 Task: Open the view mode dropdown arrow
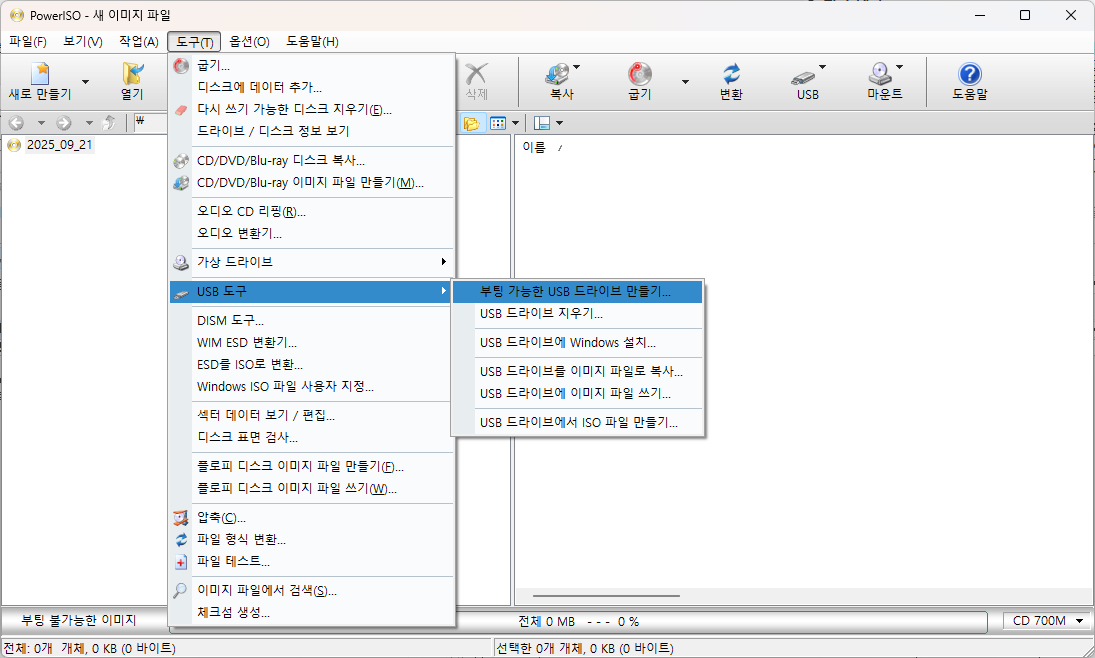pos(515,124)
